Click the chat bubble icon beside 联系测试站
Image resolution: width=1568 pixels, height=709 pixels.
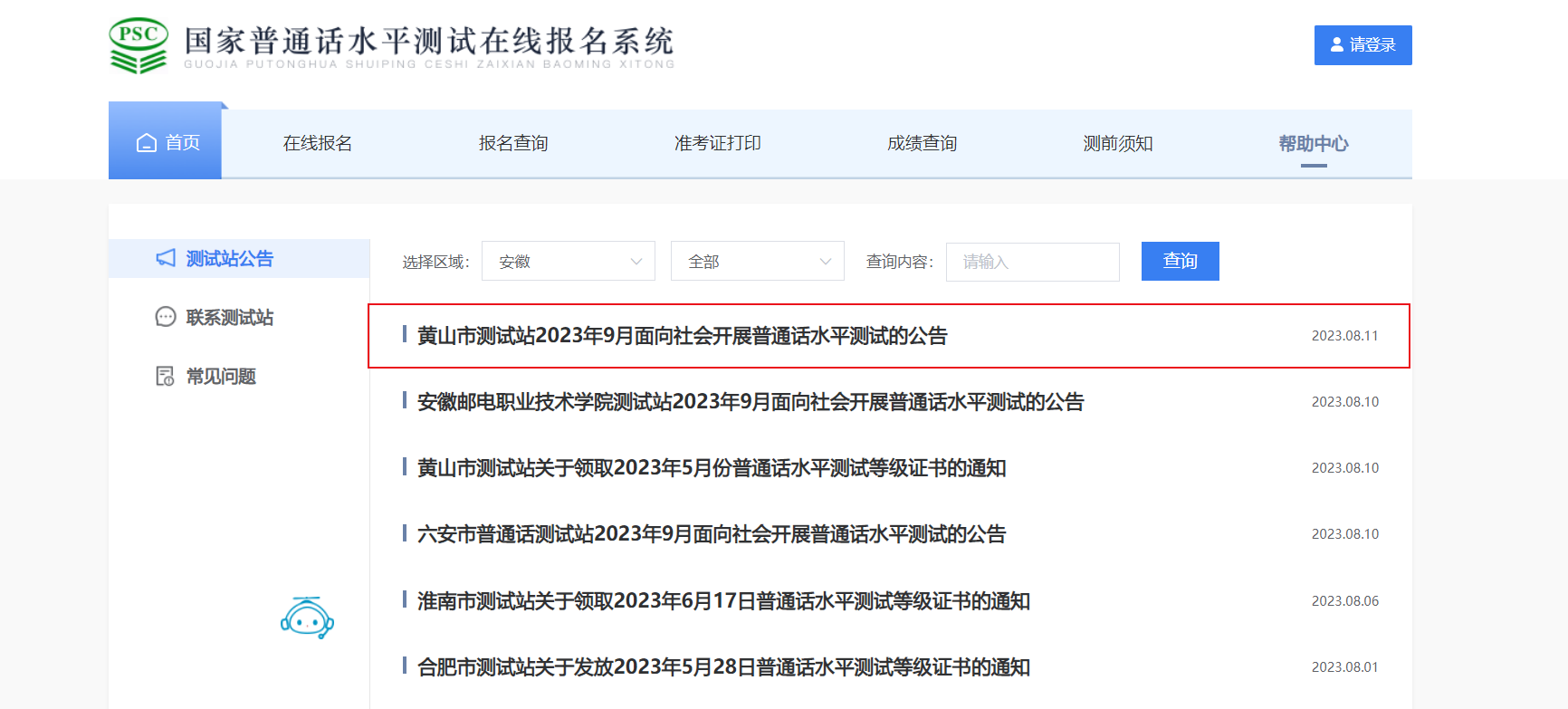click(166, 317)
